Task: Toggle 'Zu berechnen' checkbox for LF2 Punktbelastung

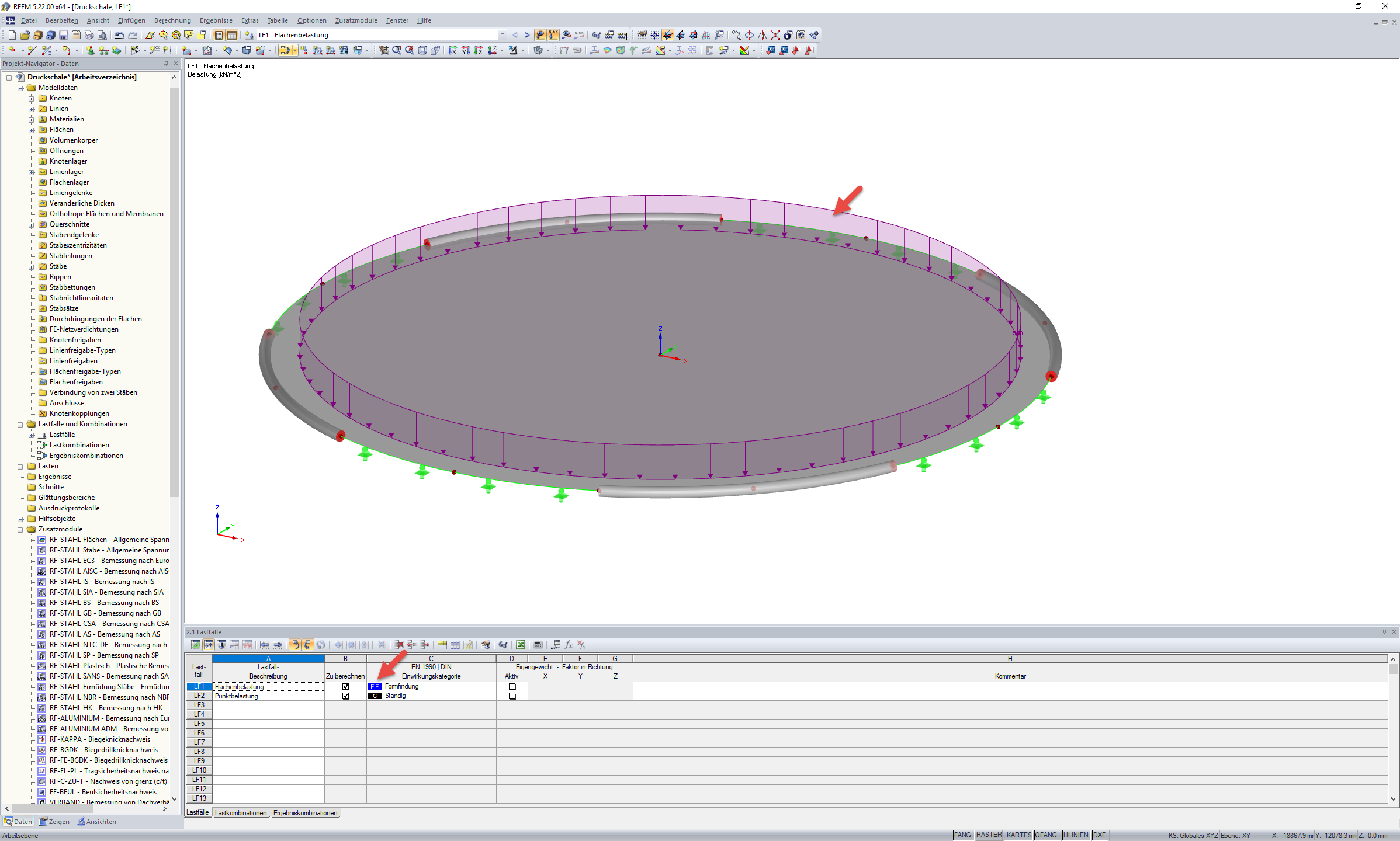Action: (346, 696)
